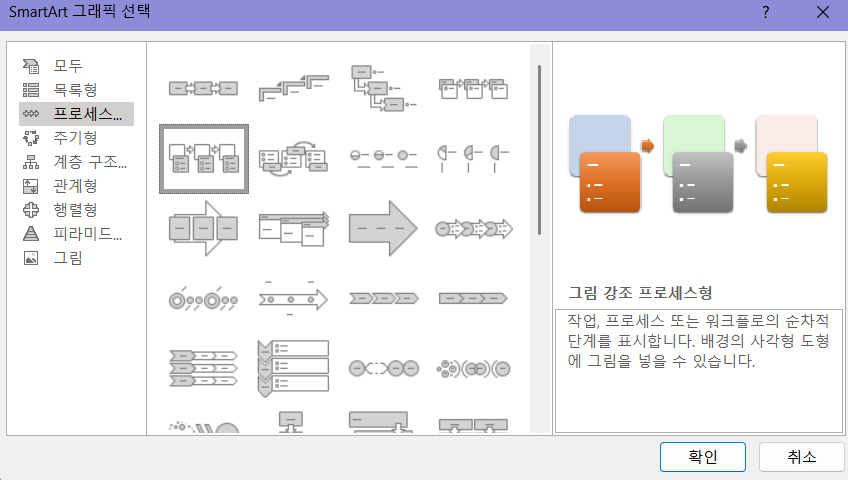Viewport: 848px width, 480px height.
Task: Choose the basic process layout with three boxes
Action: 203,88
